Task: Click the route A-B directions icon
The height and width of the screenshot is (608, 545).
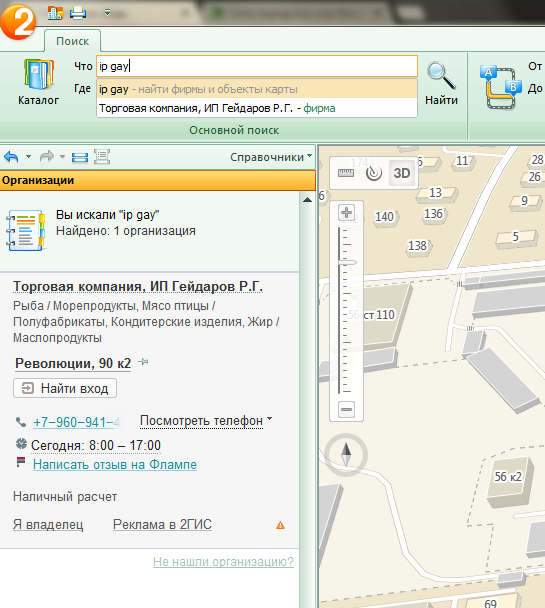Action: pos(500,88)
